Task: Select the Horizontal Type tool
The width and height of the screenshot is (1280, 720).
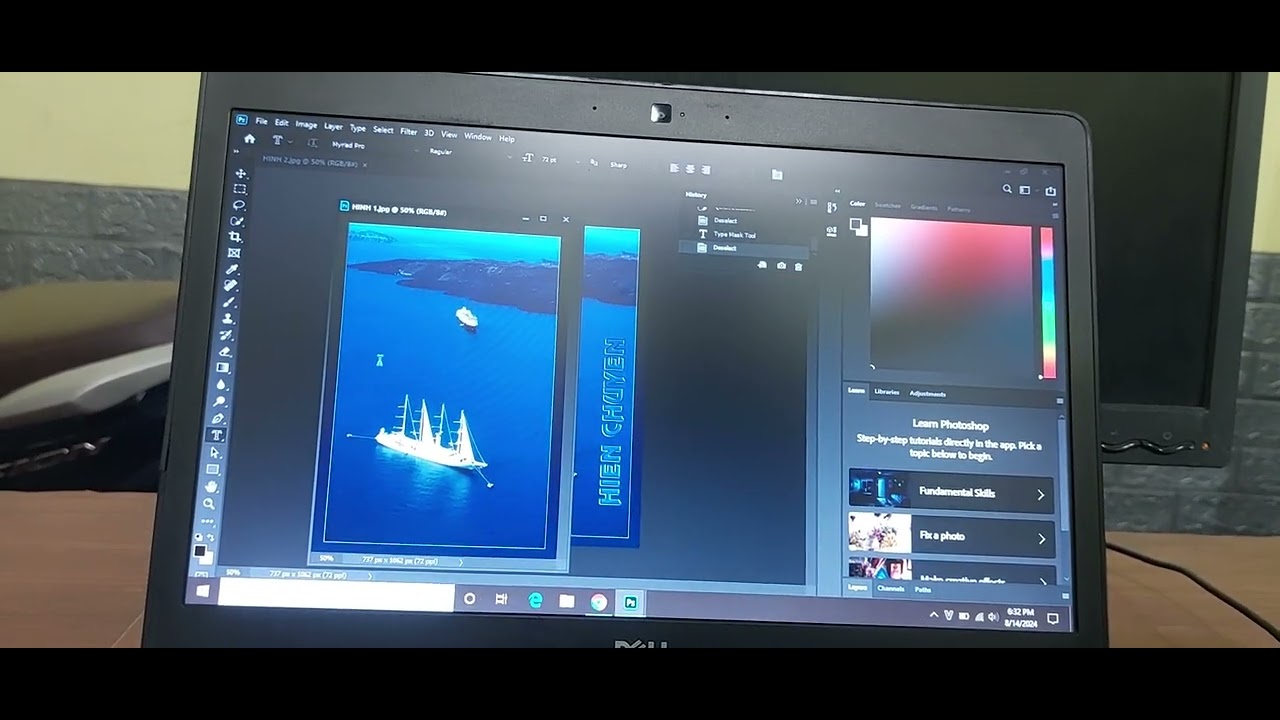Action: 217,435
